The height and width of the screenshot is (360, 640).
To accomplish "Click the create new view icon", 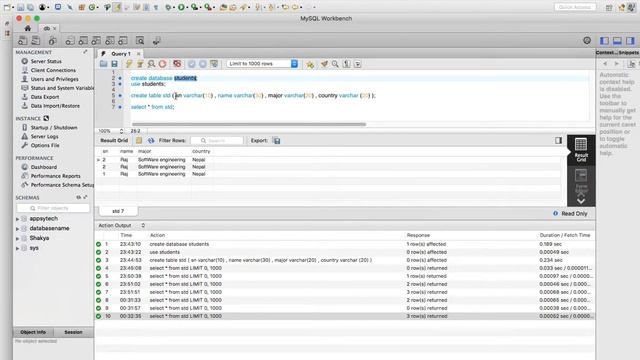I will coord(96,40).
